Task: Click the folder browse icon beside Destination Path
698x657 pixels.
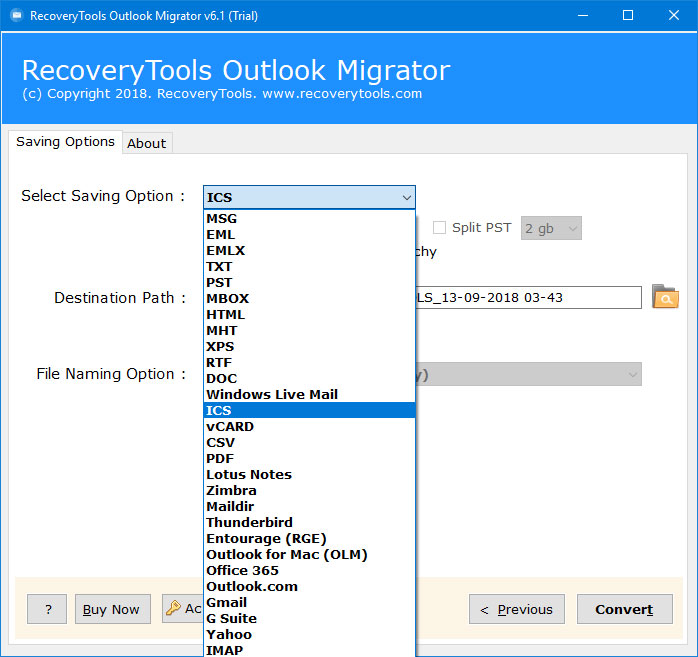Action: [664, 297]
